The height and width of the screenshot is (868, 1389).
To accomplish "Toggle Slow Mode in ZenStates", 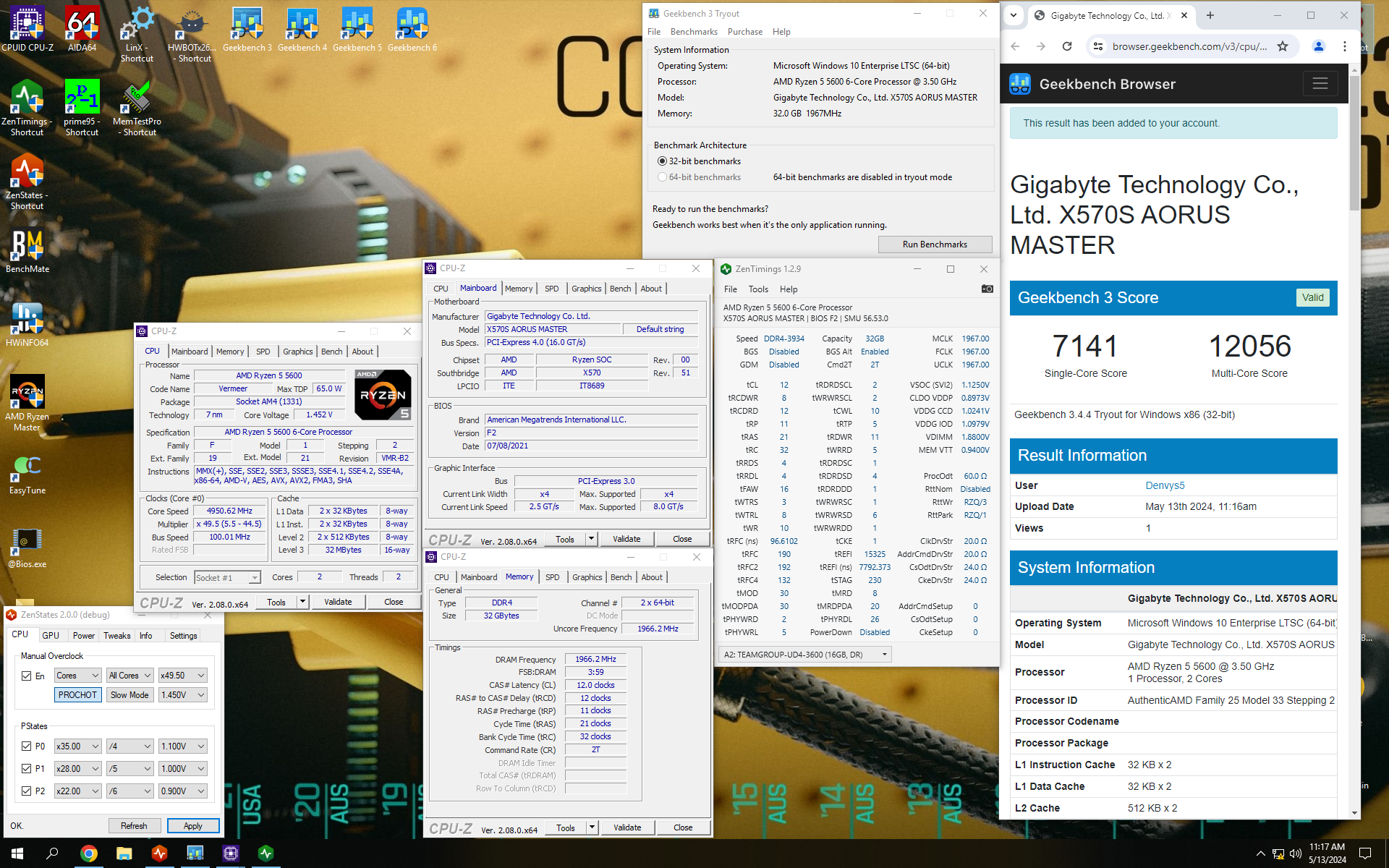I will pyautogui.click(x=130, y=695).
